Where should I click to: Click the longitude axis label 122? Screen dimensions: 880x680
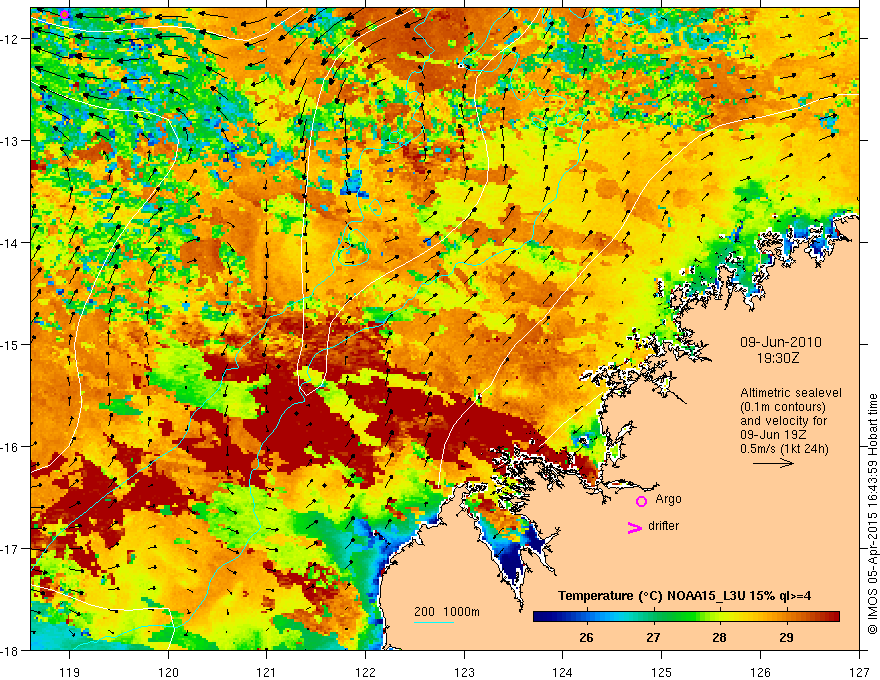tap(365, 672)
